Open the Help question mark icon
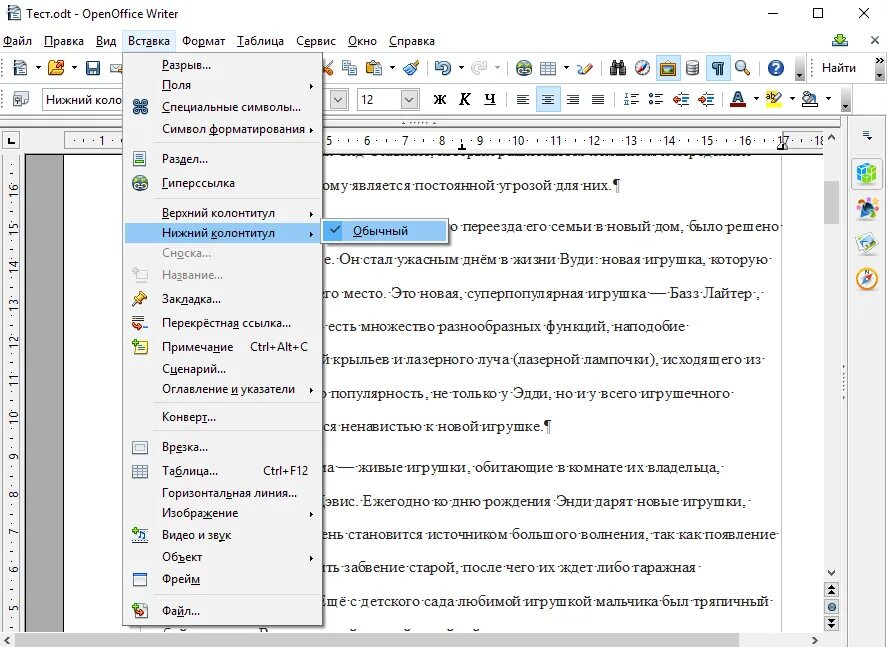Screen dimensions: 888x647 tap(776, 68)
